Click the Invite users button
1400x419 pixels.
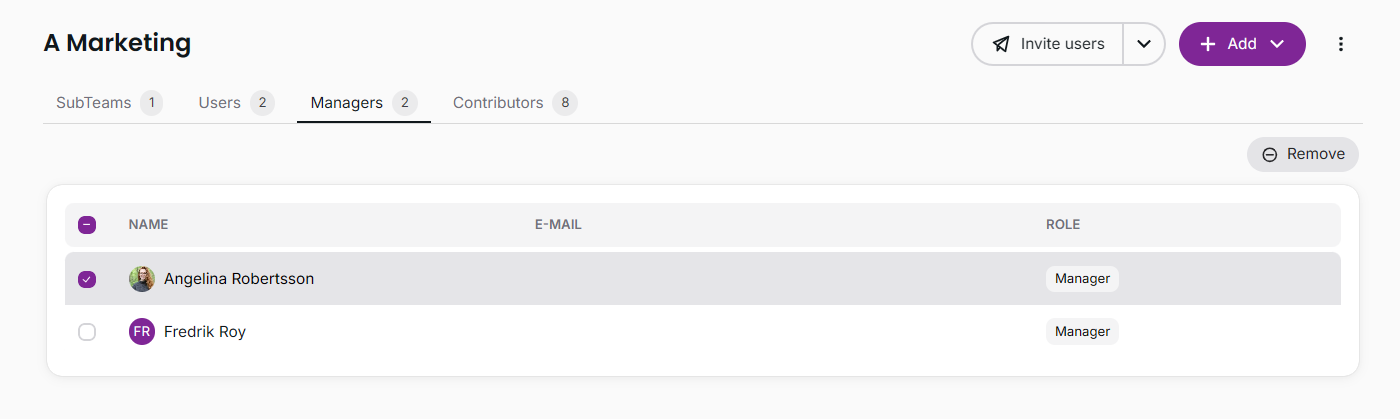click(x=1048, y=44)
